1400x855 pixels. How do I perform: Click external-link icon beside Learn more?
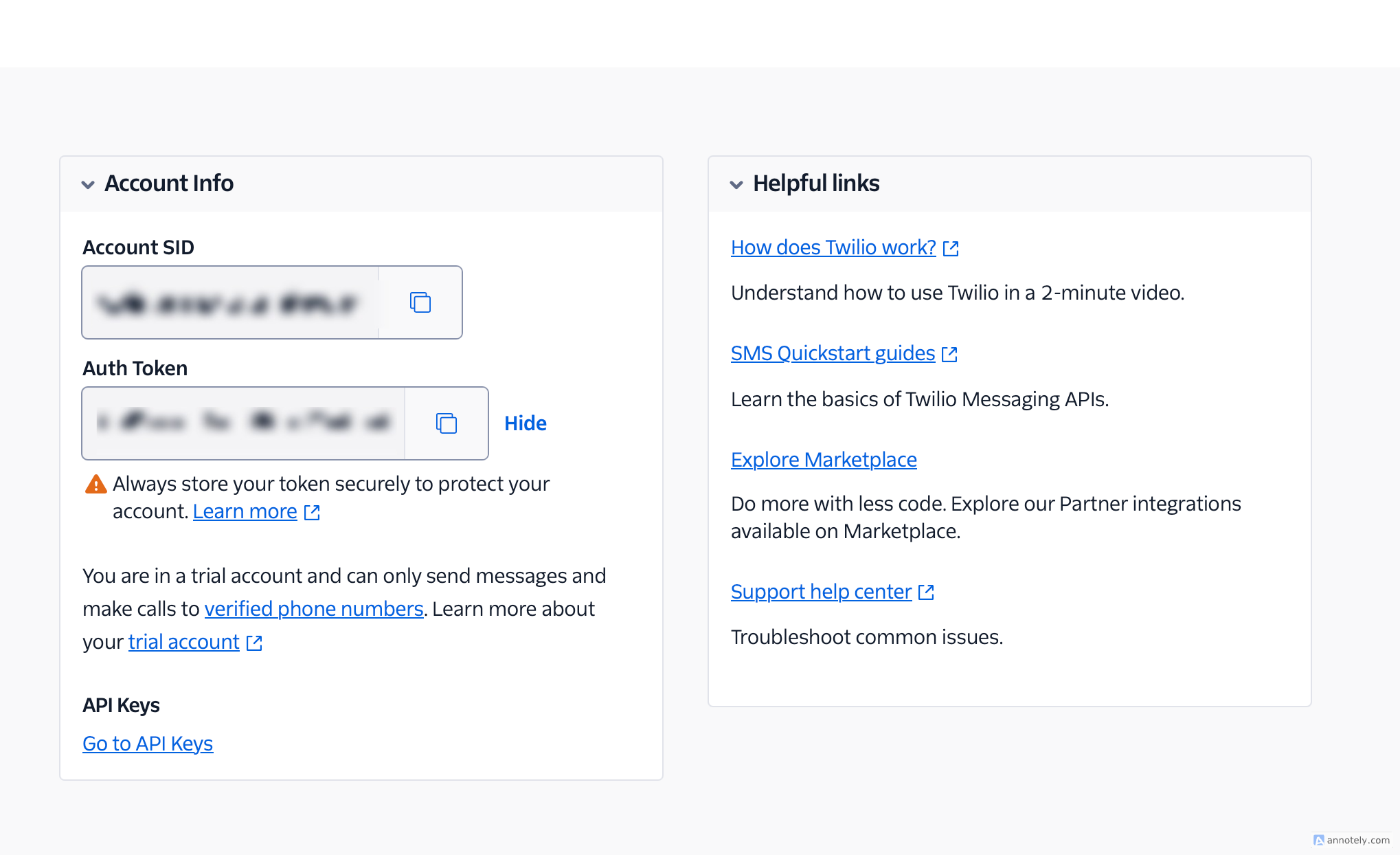(312, 512)
